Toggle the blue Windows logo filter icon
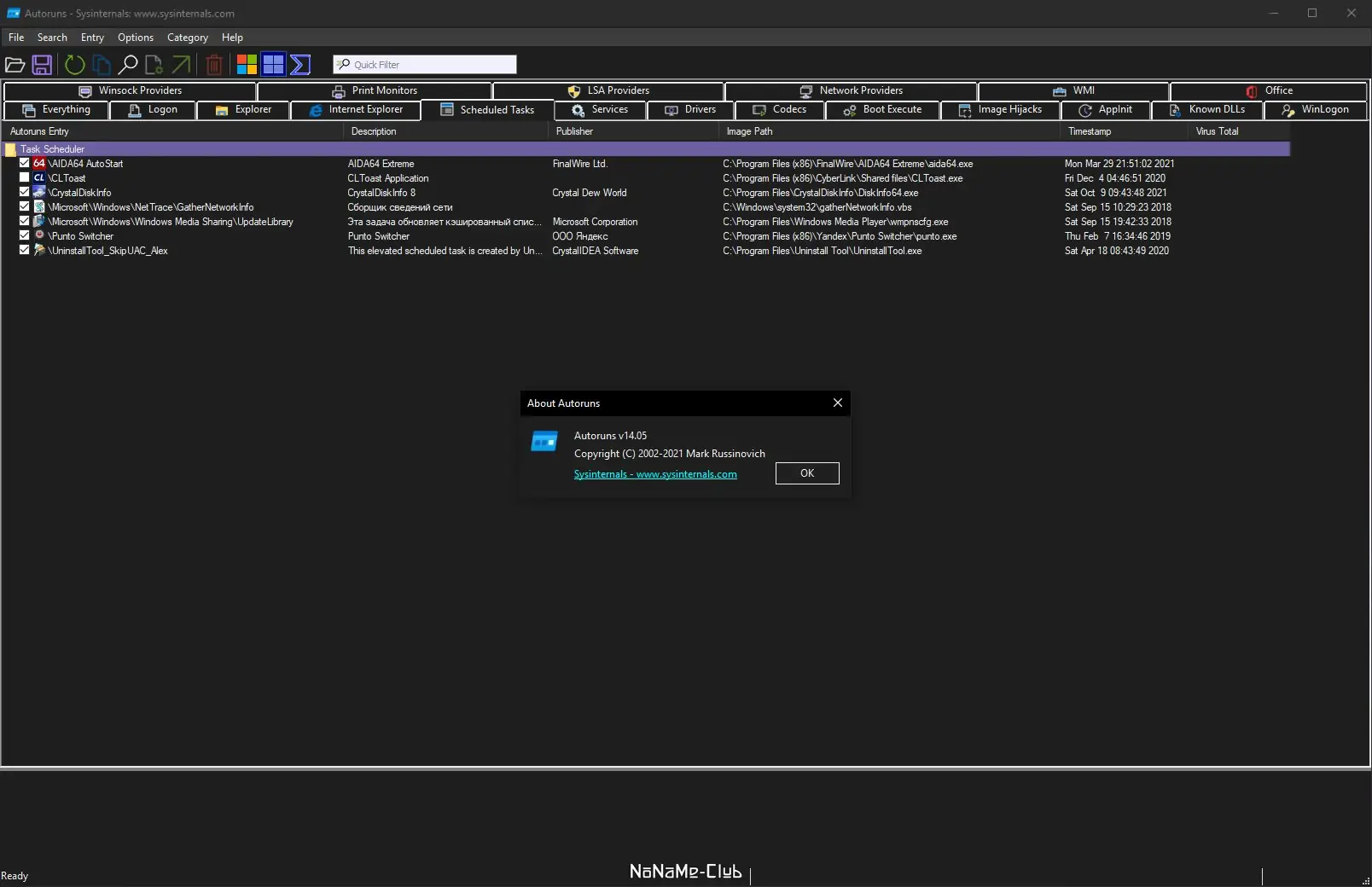The width and height of the screenshot is (1372, 887). coord(273,65)
